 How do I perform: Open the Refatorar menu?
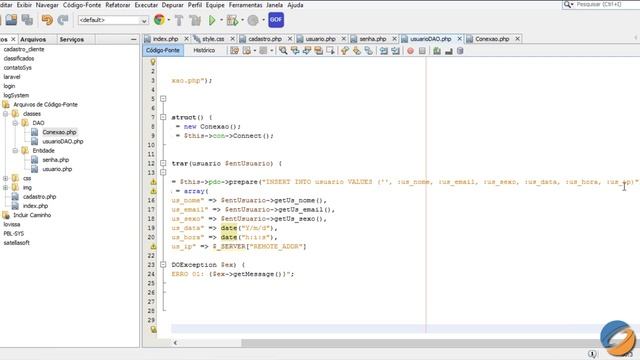coord(118,5)
